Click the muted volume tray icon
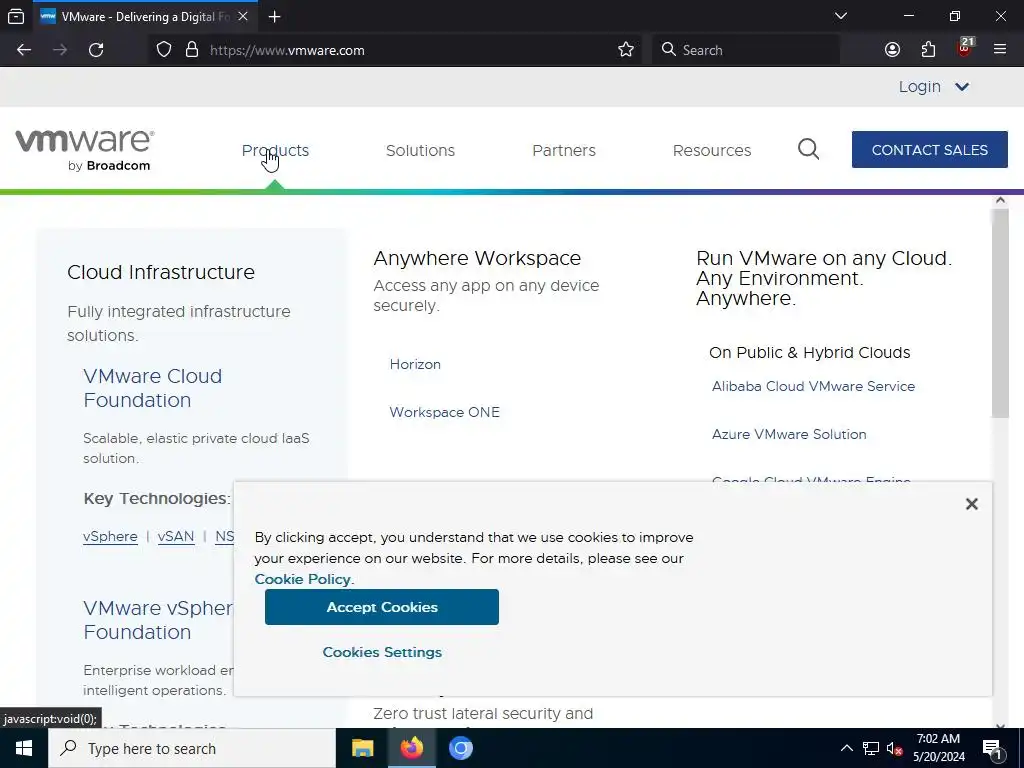The image size is (1024, 768). tap(895, 748)
